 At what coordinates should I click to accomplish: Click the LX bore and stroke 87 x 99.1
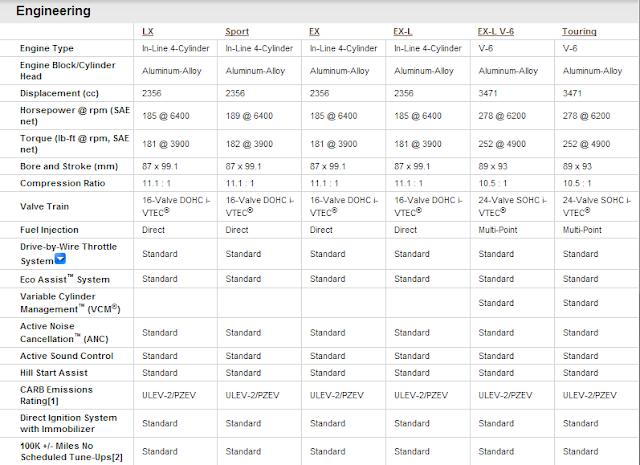pyautogui.click(x=160, y=166)
